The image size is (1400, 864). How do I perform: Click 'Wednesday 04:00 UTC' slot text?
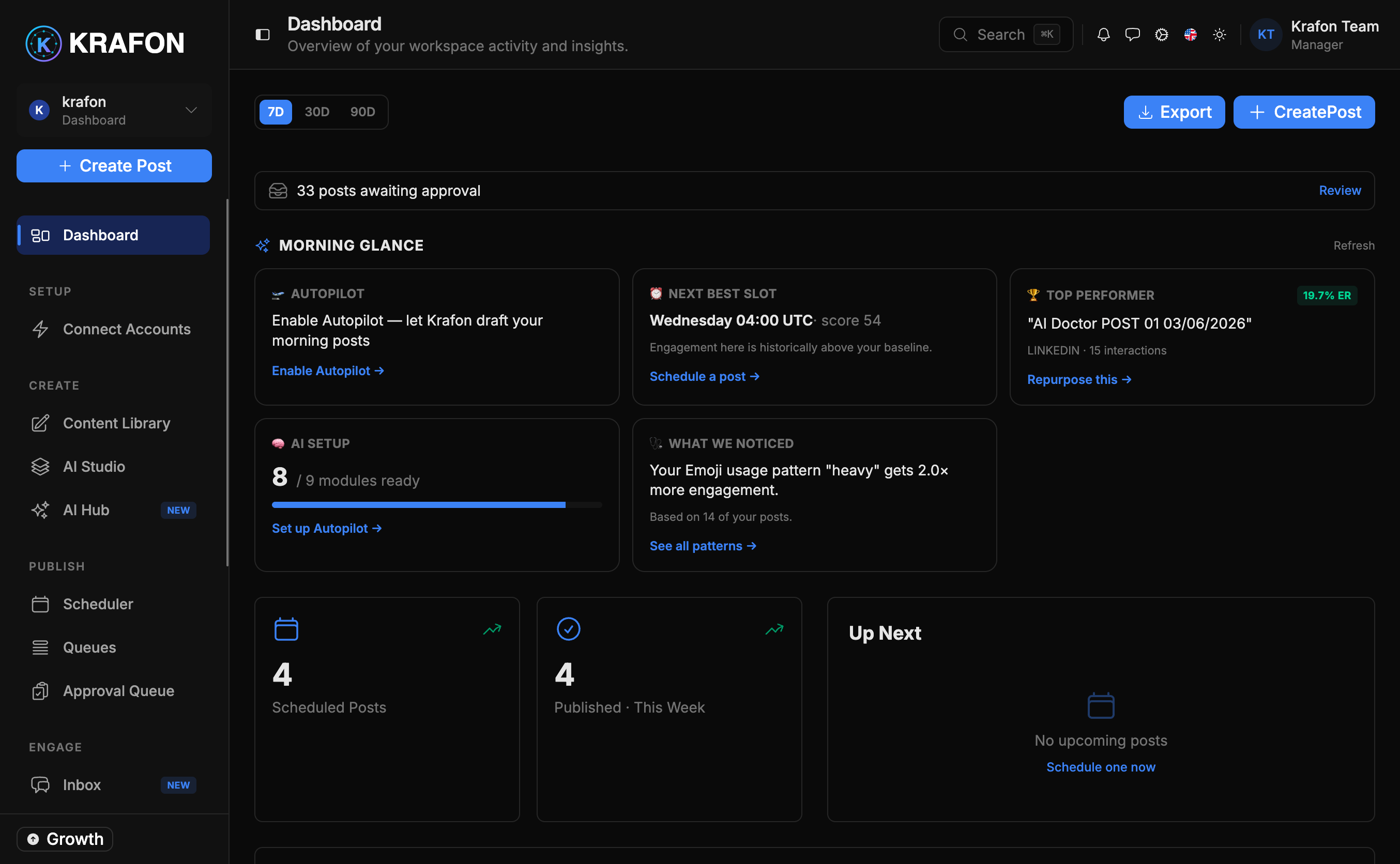(x=731, y=320)
